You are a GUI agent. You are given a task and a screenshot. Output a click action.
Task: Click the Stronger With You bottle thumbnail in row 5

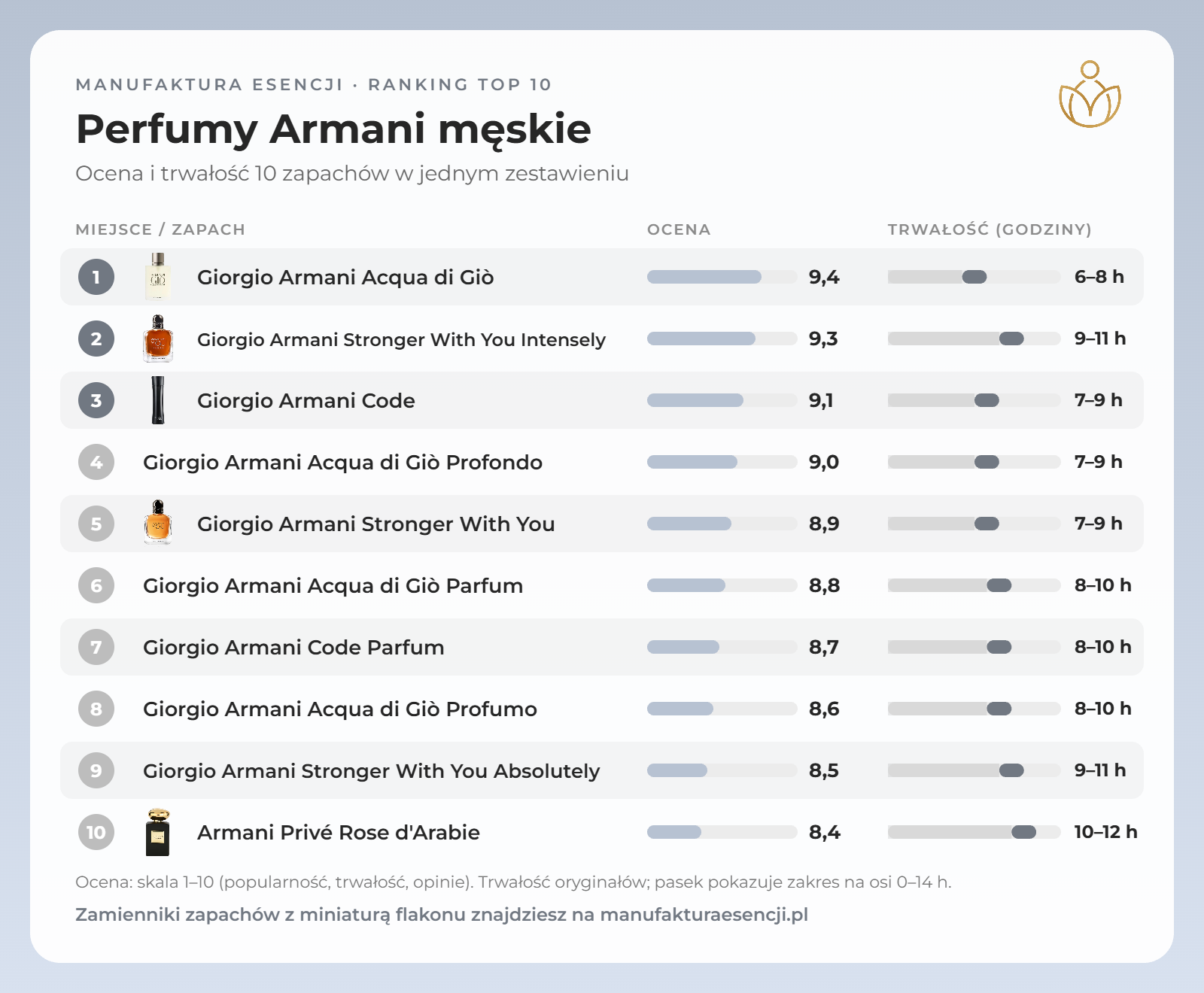[x=158, y=524]
